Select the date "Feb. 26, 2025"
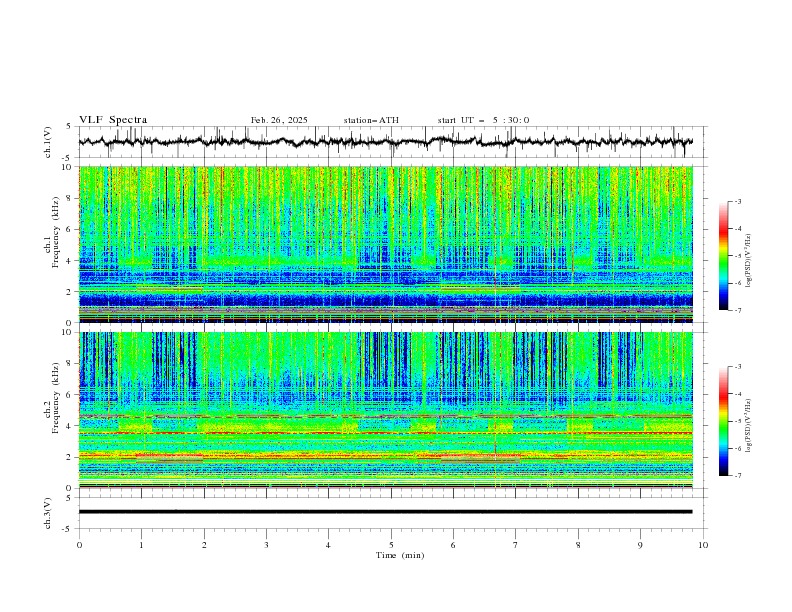 point(279,120)
